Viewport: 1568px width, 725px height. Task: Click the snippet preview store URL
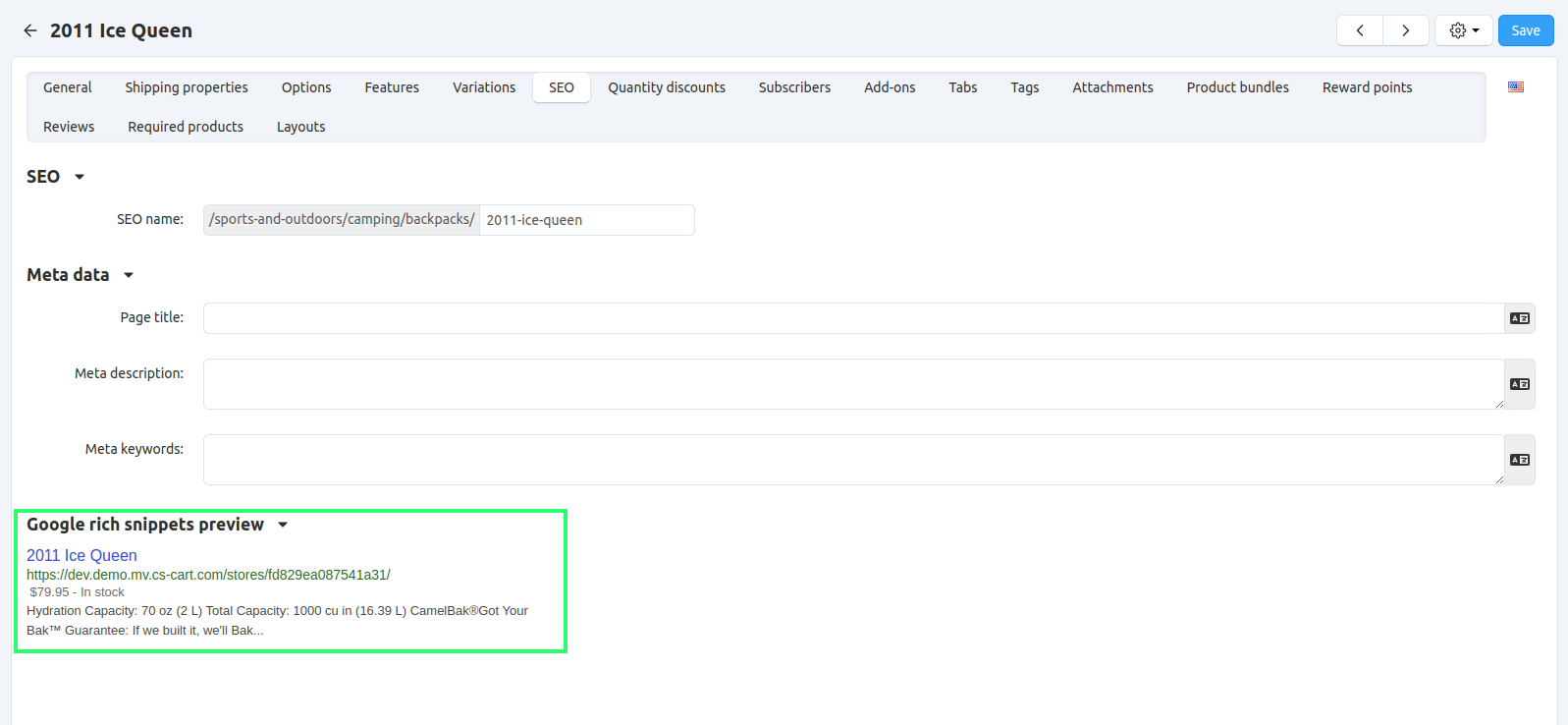(208, 575)
